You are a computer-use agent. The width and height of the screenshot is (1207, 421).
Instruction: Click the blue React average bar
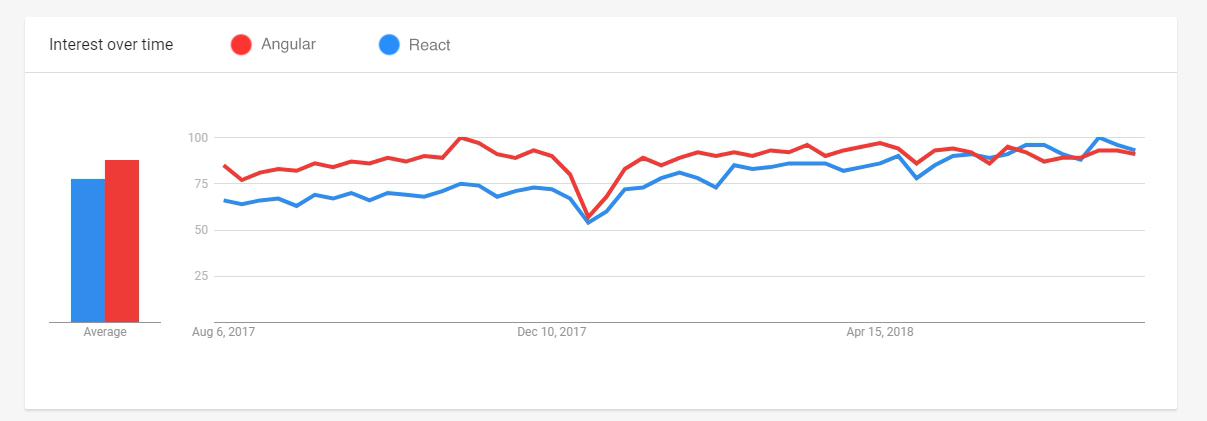(x=88, y=250)
